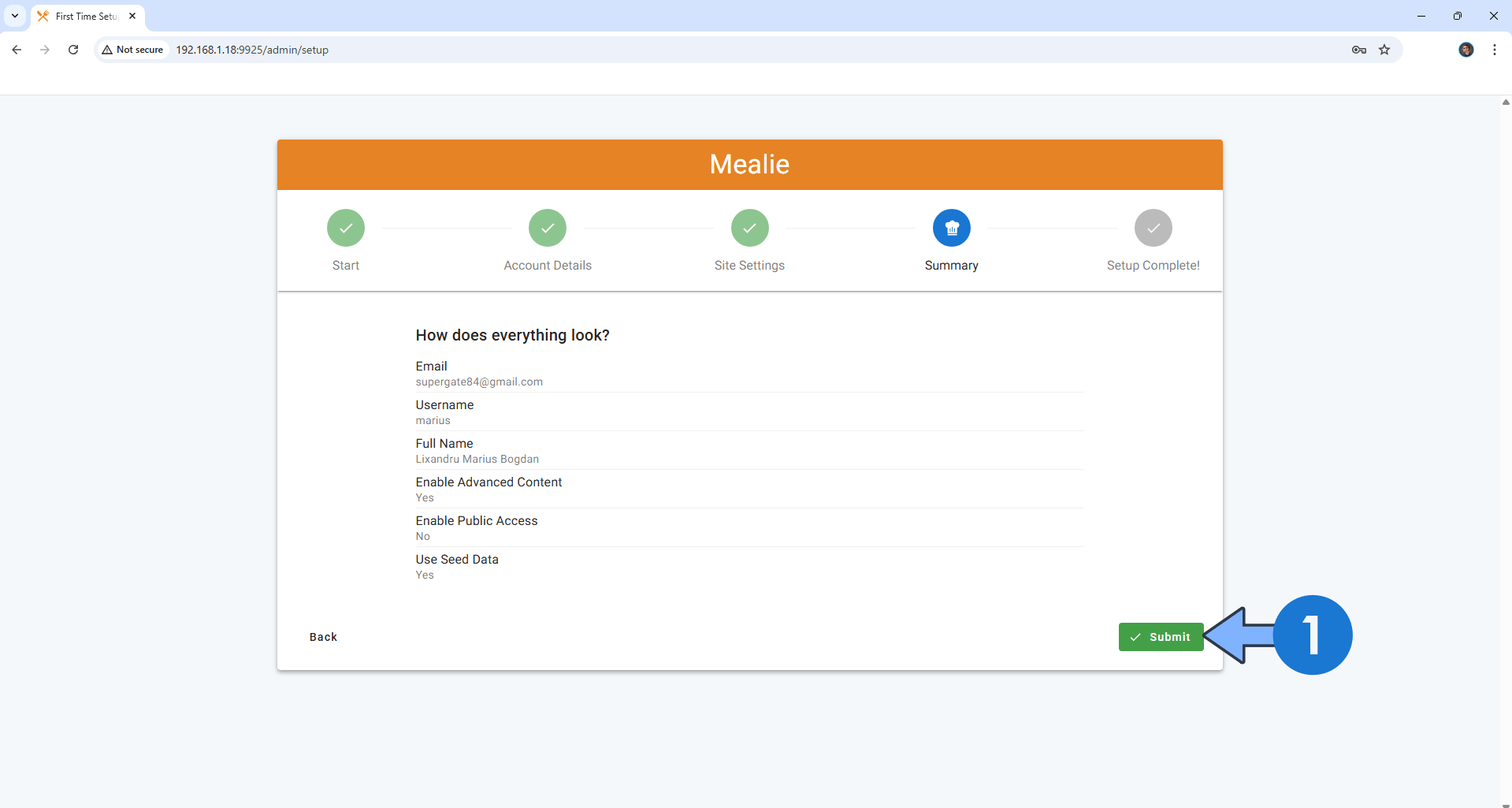Click the green checkmark on the Start step
Viewport: 1512px width, 808px height.
345,228
